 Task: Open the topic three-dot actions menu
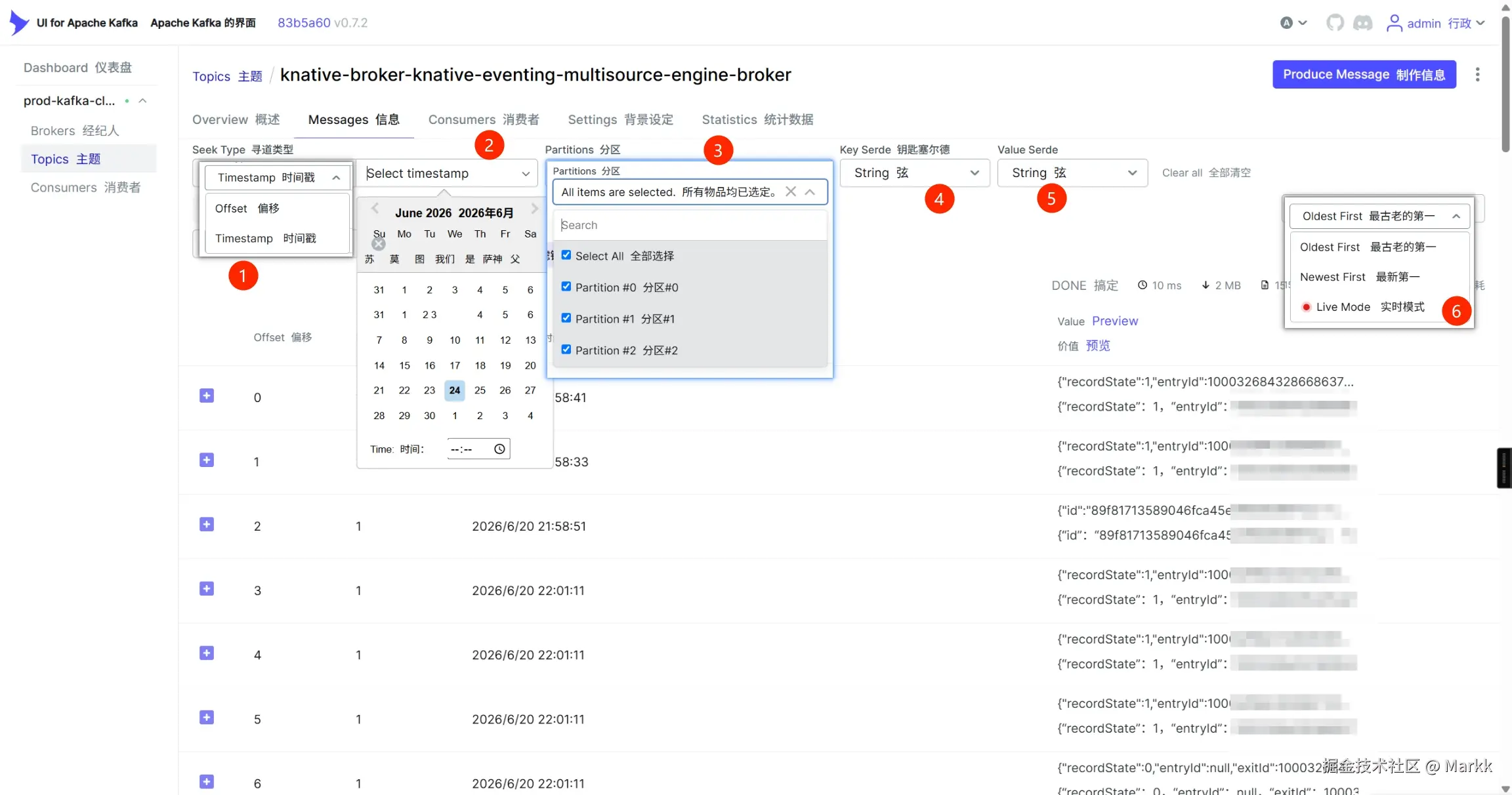[x=1477, y=74]
